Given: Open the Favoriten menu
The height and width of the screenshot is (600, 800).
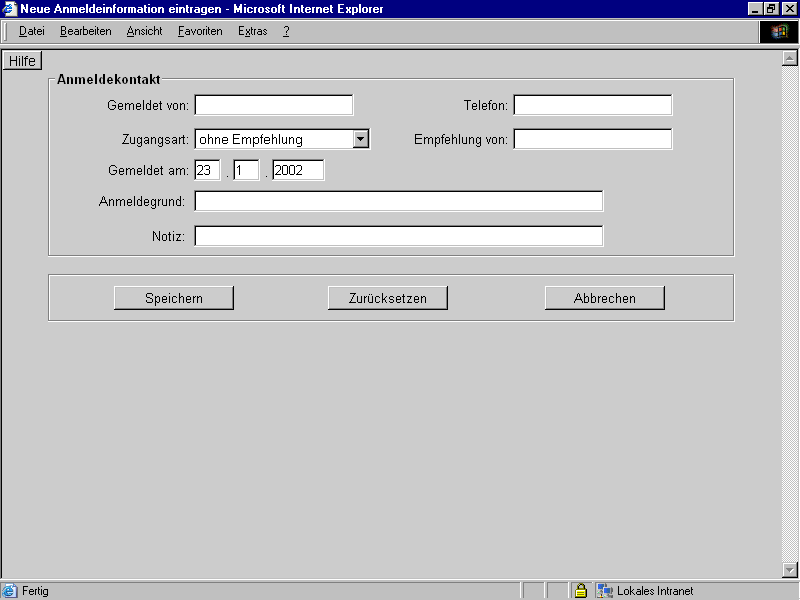Looking at the screenshot, I should 200,31.
